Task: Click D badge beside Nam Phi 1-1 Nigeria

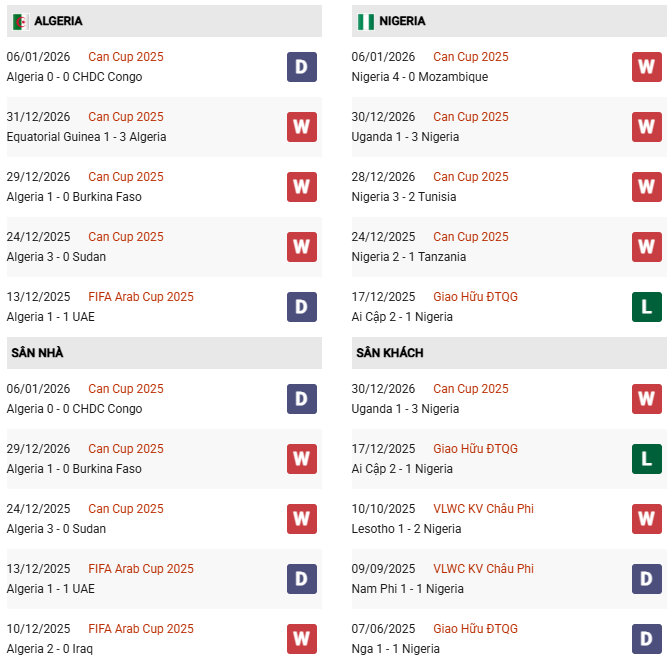Action: [x=647, y=579]
